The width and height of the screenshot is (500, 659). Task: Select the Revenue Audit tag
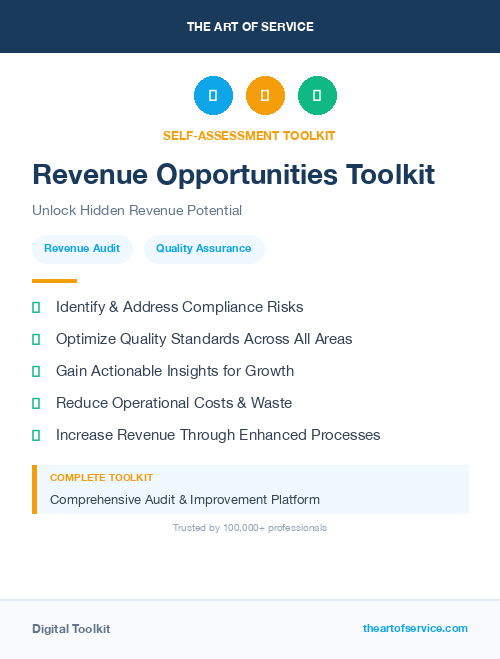82,249
